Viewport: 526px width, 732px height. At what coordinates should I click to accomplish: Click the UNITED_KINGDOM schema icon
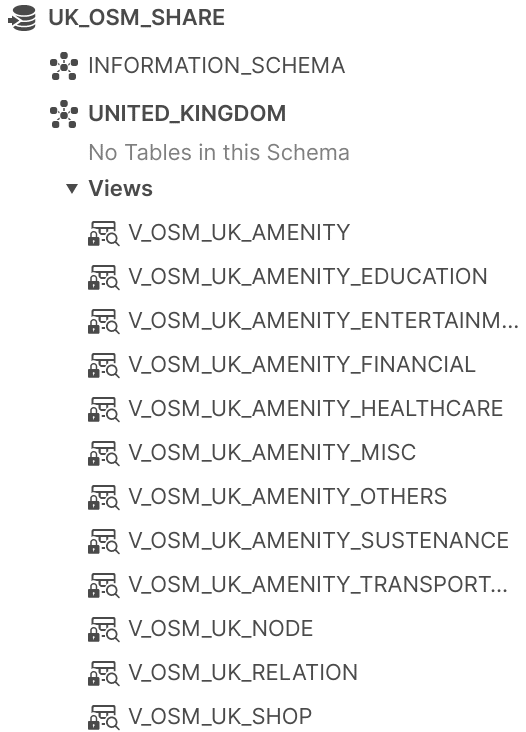(63, 114)
